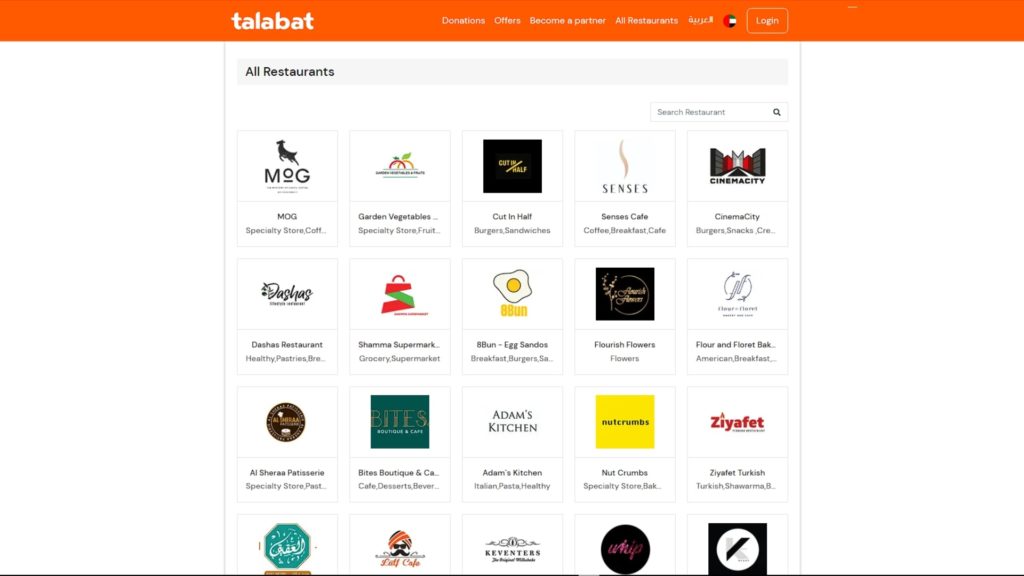Click the Login button

coord(767,21)
